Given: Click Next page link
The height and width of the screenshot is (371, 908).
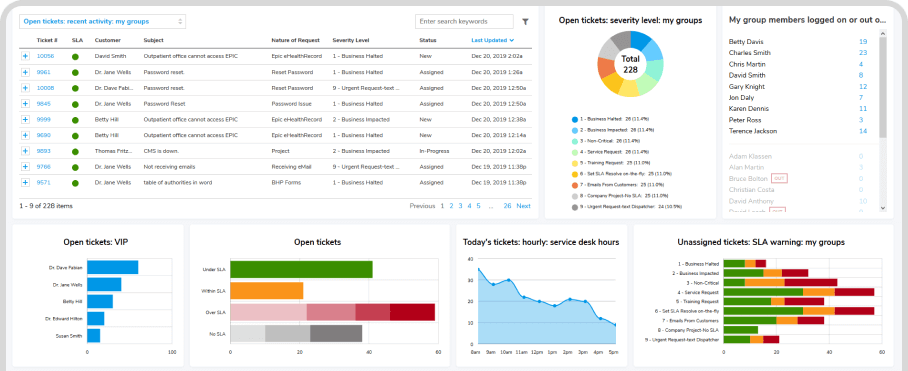Looking at the screenshot, I should tap(523, 206).
